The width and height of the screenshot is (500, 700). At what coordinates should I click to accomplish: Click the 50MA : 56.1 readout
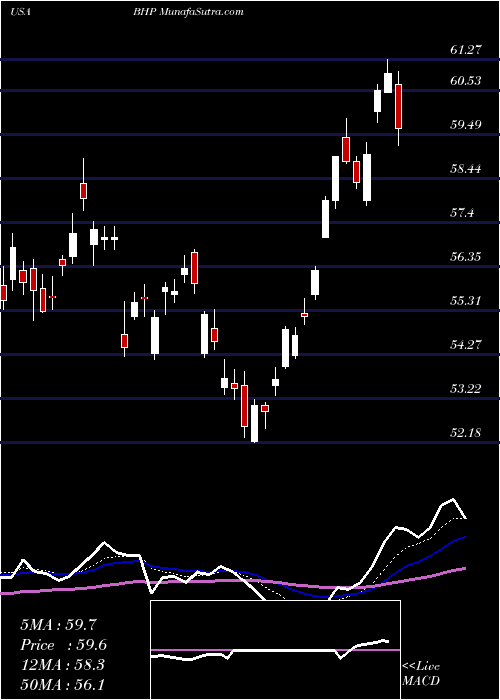62,684
